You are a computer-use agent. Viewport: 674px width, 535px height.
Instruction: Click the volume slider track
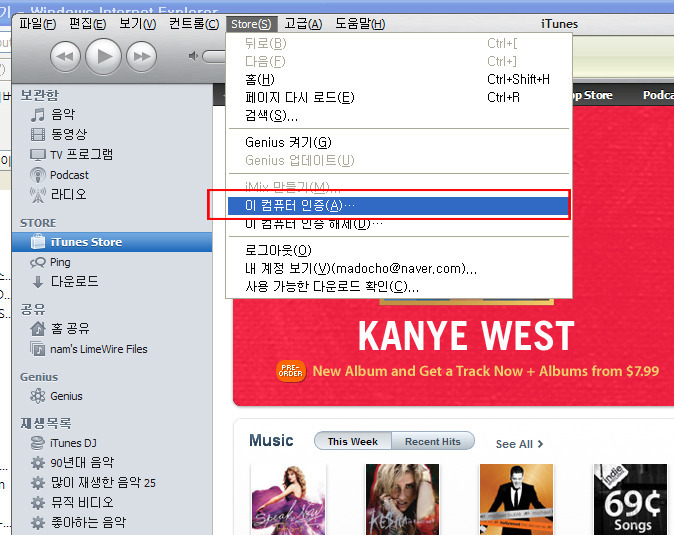(x=214, y=56)
